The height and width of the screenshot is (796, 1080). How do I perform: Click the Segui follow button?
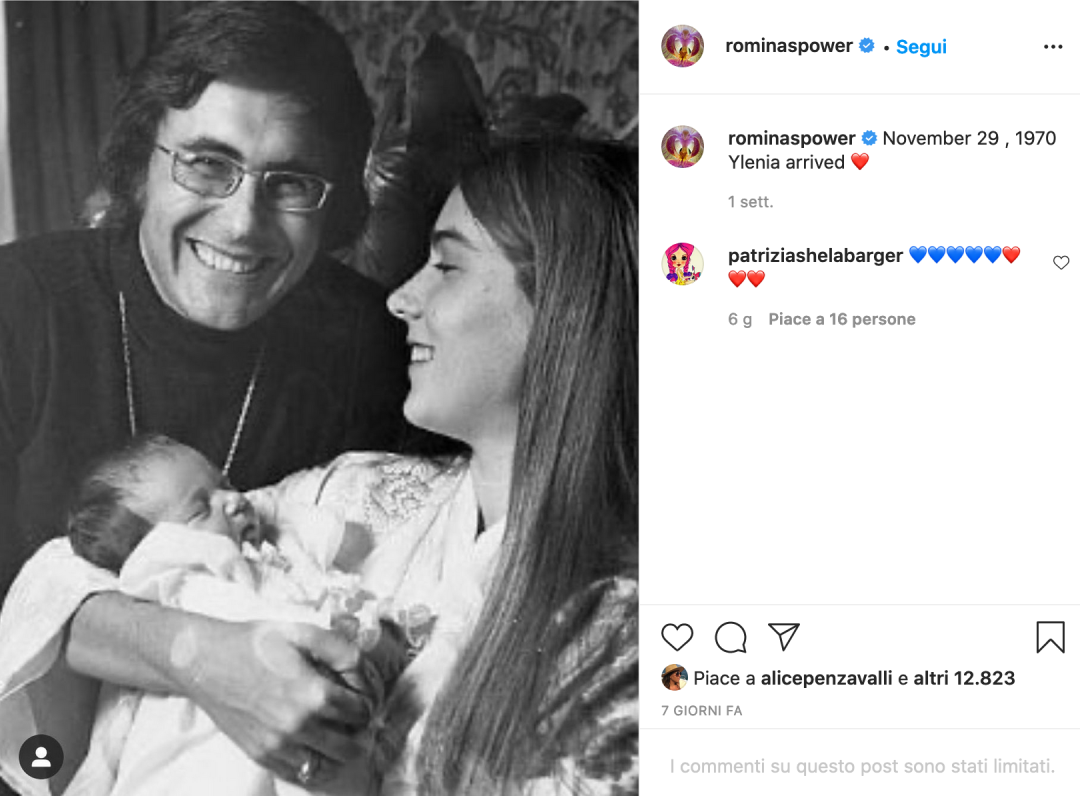[x=921, y=47]
